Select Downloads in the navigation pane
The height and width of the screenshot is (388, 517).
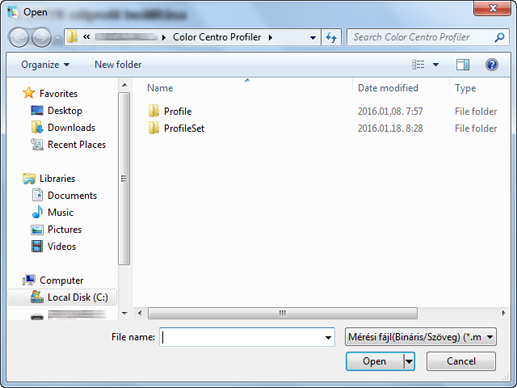(71, 127)
